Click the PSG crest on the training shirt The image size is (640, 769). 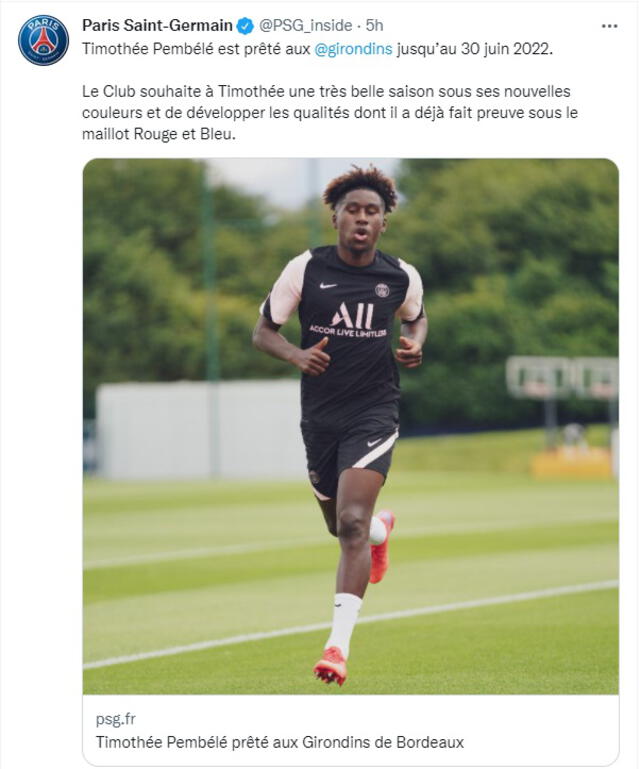(x=382, y=290)
